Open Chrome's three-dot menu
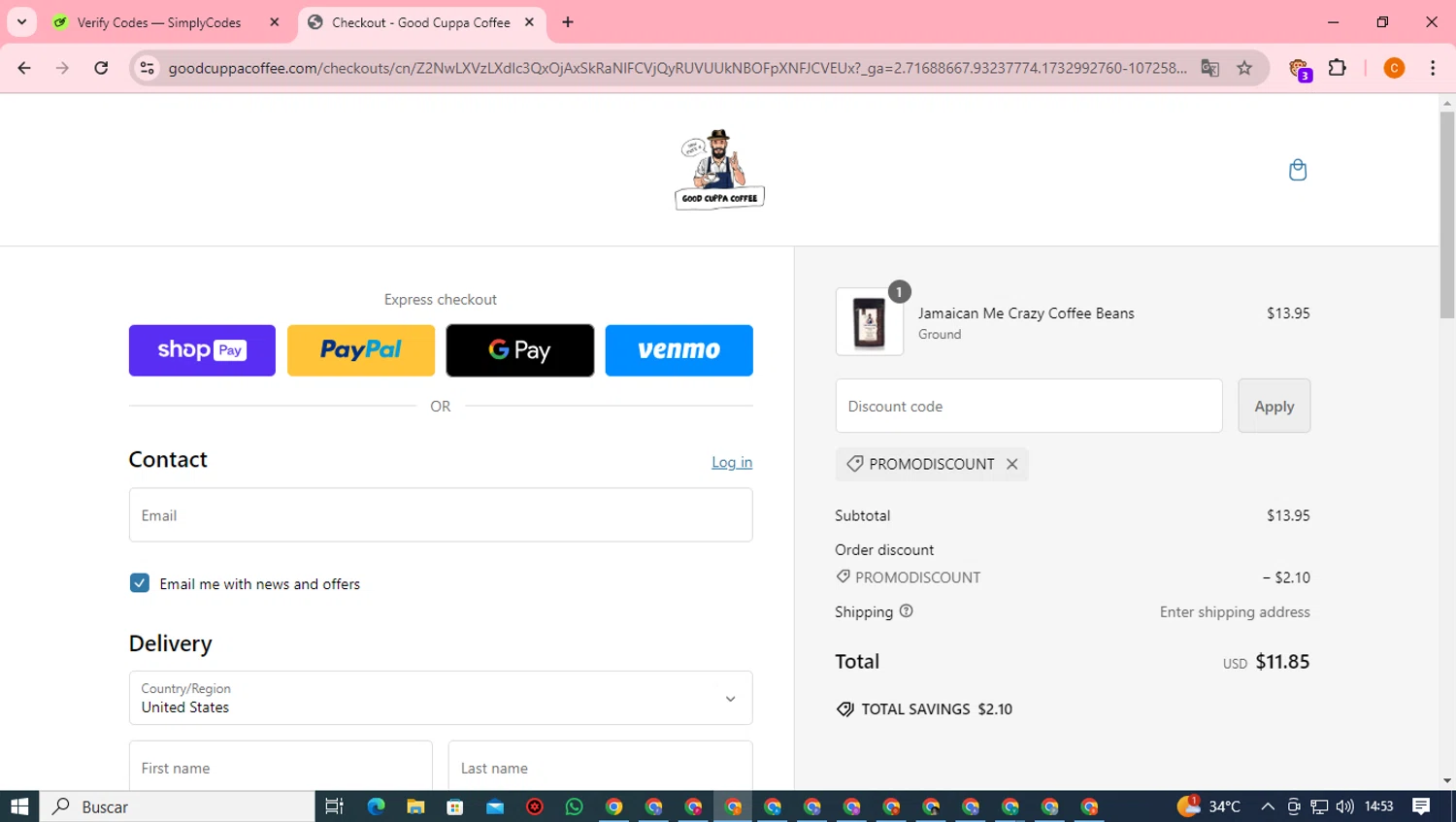 click(x=1433, y=68)
